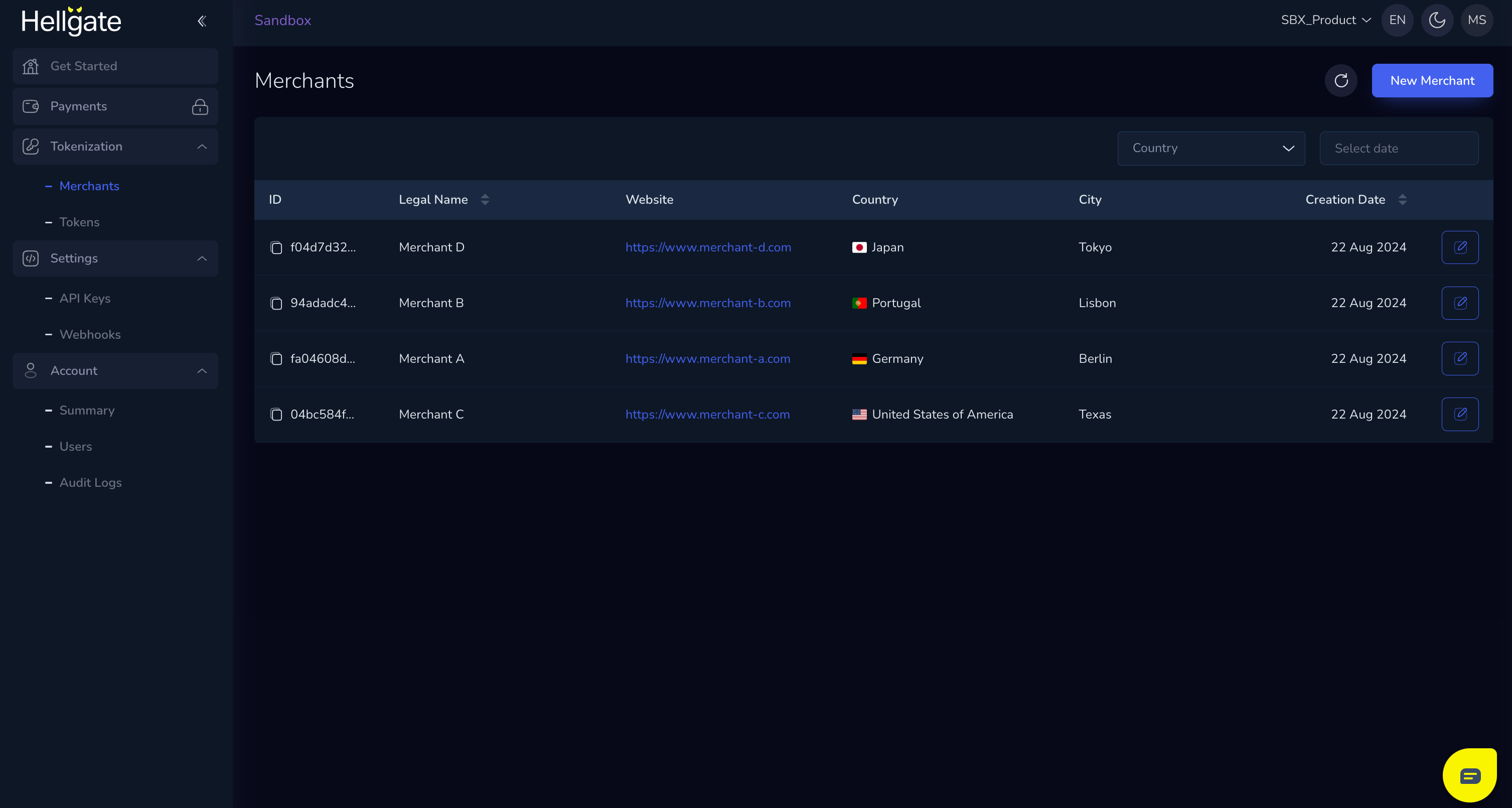The width and height of the screenshot is (1512, 808).
Task: Collapse the sidebar with double-chevron icon
Action: coord(201,21)
